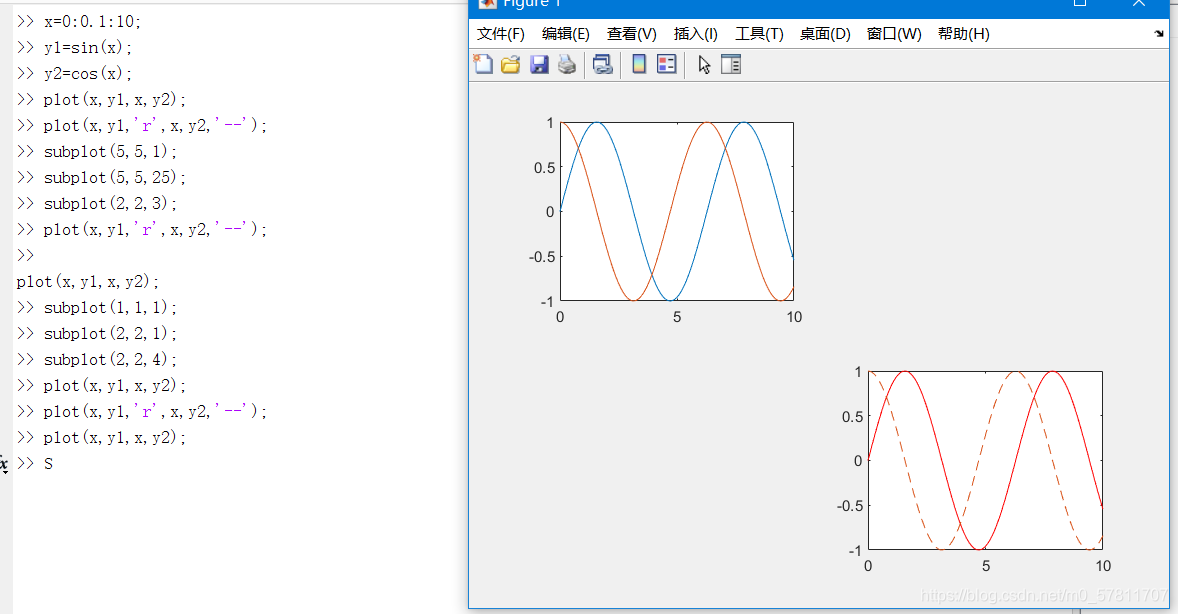1178x614 pixels.
Task: Click the Link Plot toolbar icon
Action: tap(603, 65)
